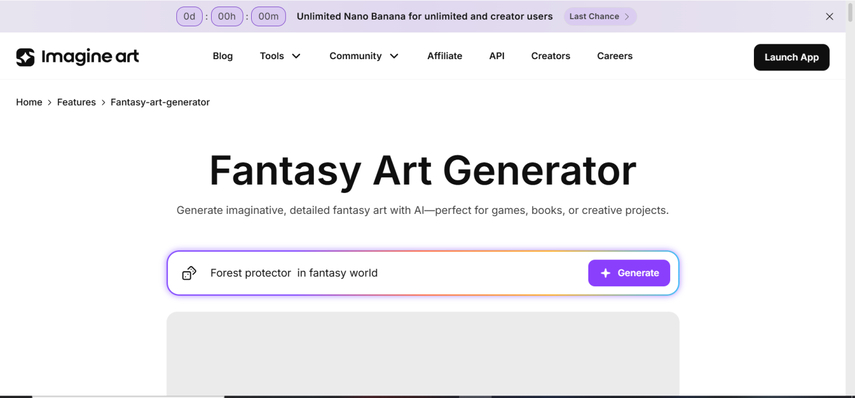Click the Launch App button

tap(791, 57)
